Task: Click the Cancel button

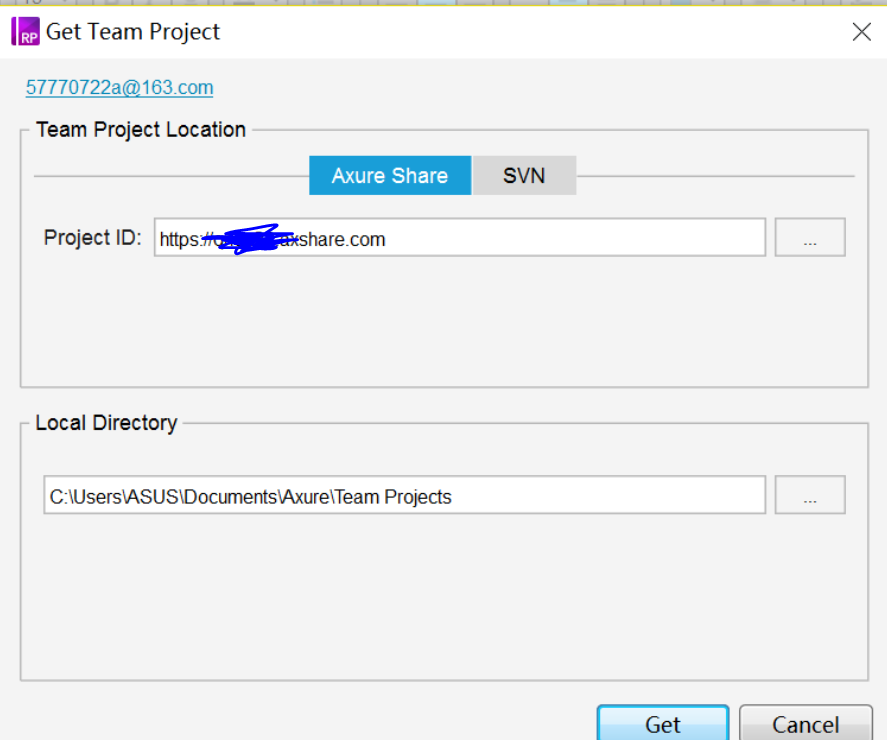Action: [x=806, y=723]
